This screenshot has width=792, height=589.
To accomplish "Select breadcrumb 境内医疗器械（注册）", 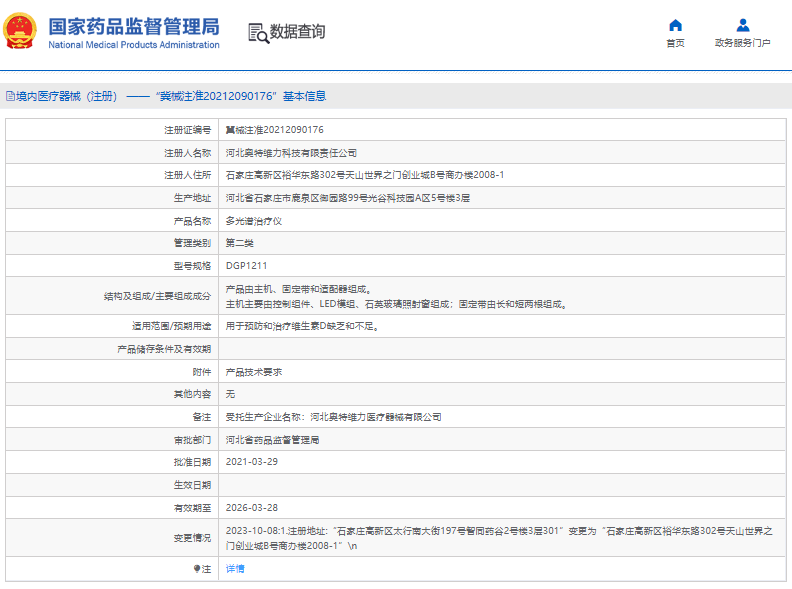I will click(x=66, y=96).
